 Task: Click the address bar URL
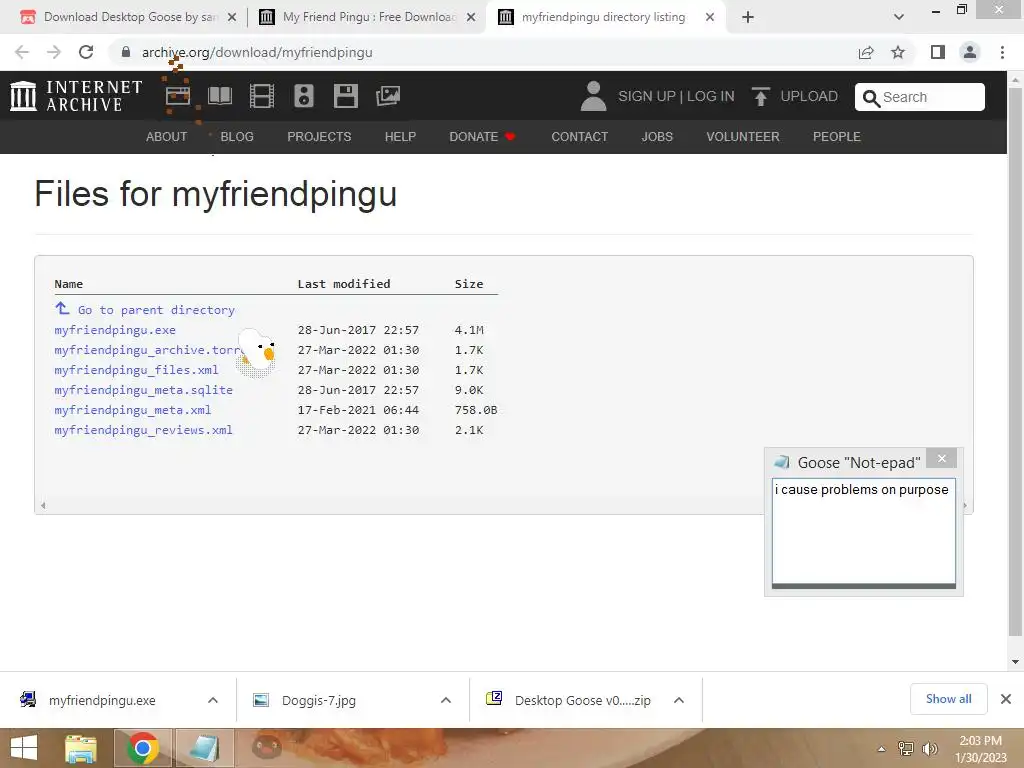[x=257, y=52]
